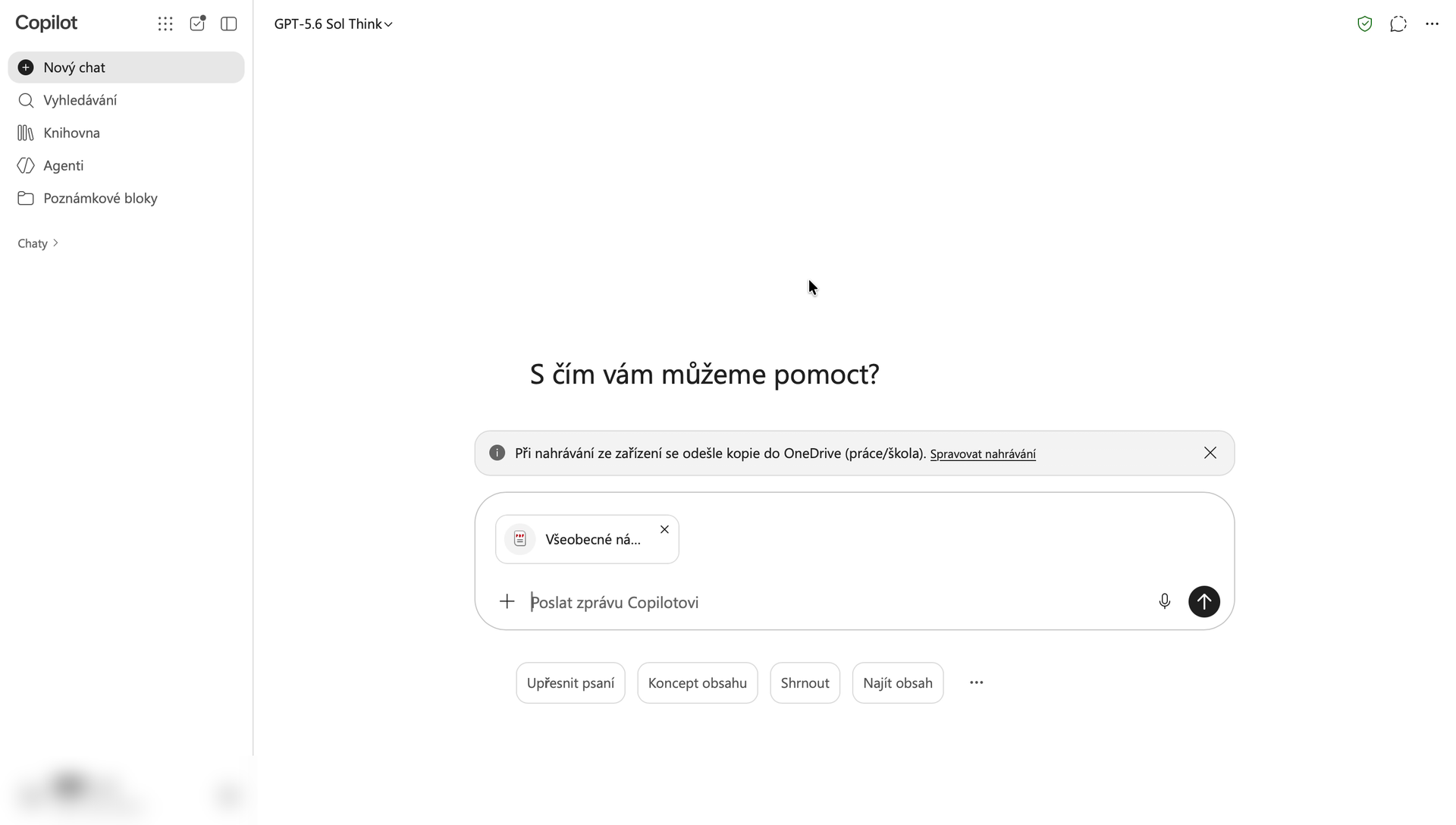Toggle the sidebar panel icon

229,24
